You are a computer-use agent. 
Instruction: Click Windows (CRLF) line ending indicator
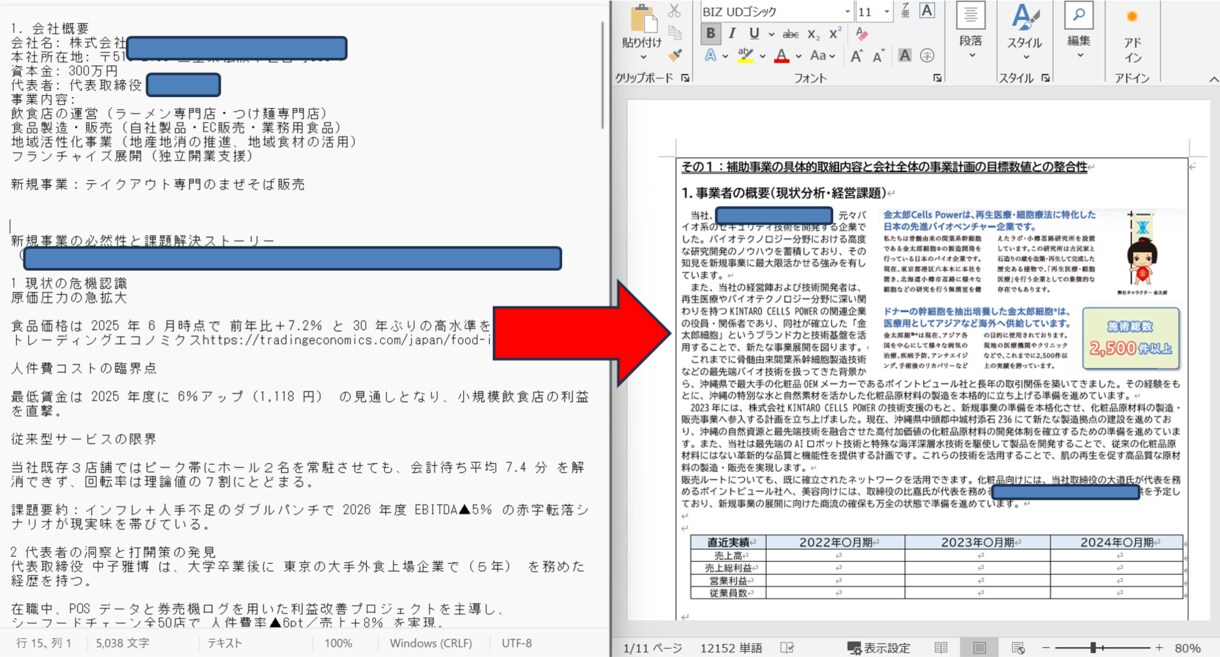(x=431, y=644)
